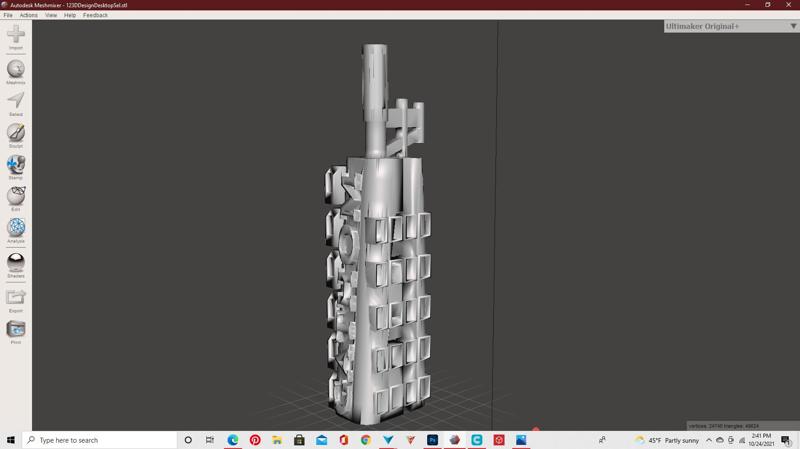Click the weather widget showing 45°F
The height and width of the screenshot is (449, 800).
tap(667, 440)
